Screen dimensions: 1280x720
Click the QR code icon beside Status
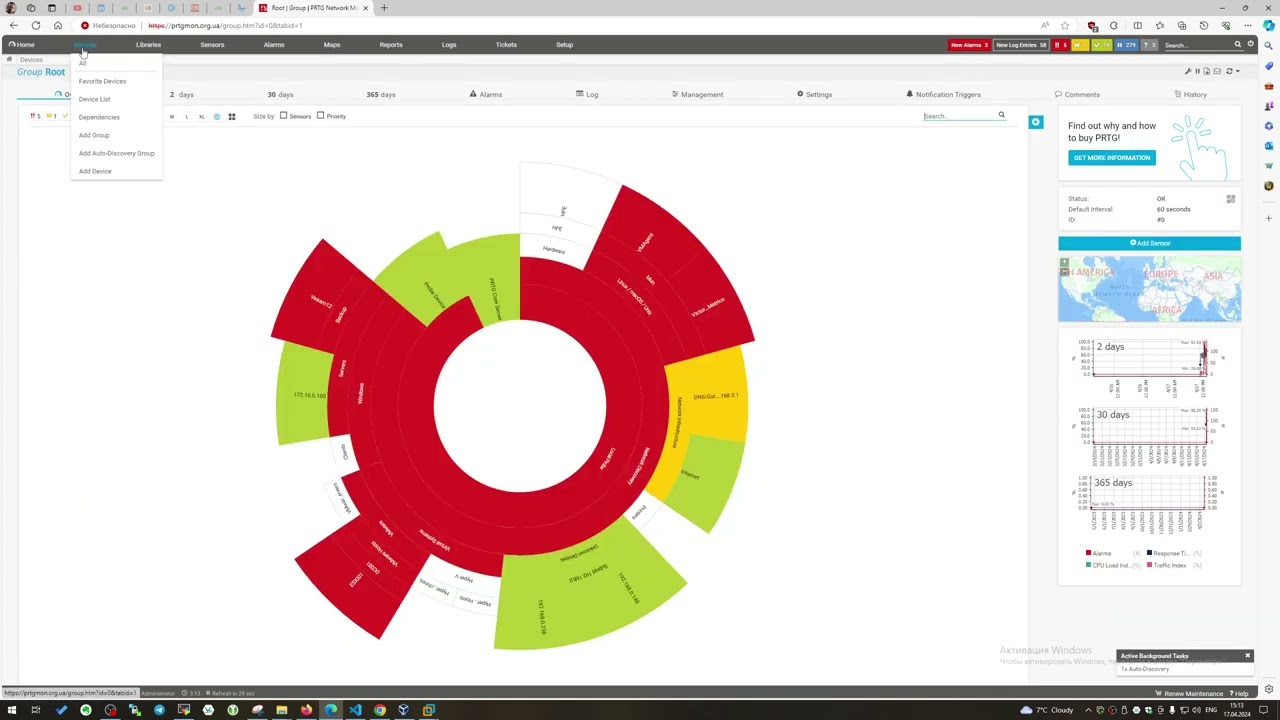(x=1231, y=199)
